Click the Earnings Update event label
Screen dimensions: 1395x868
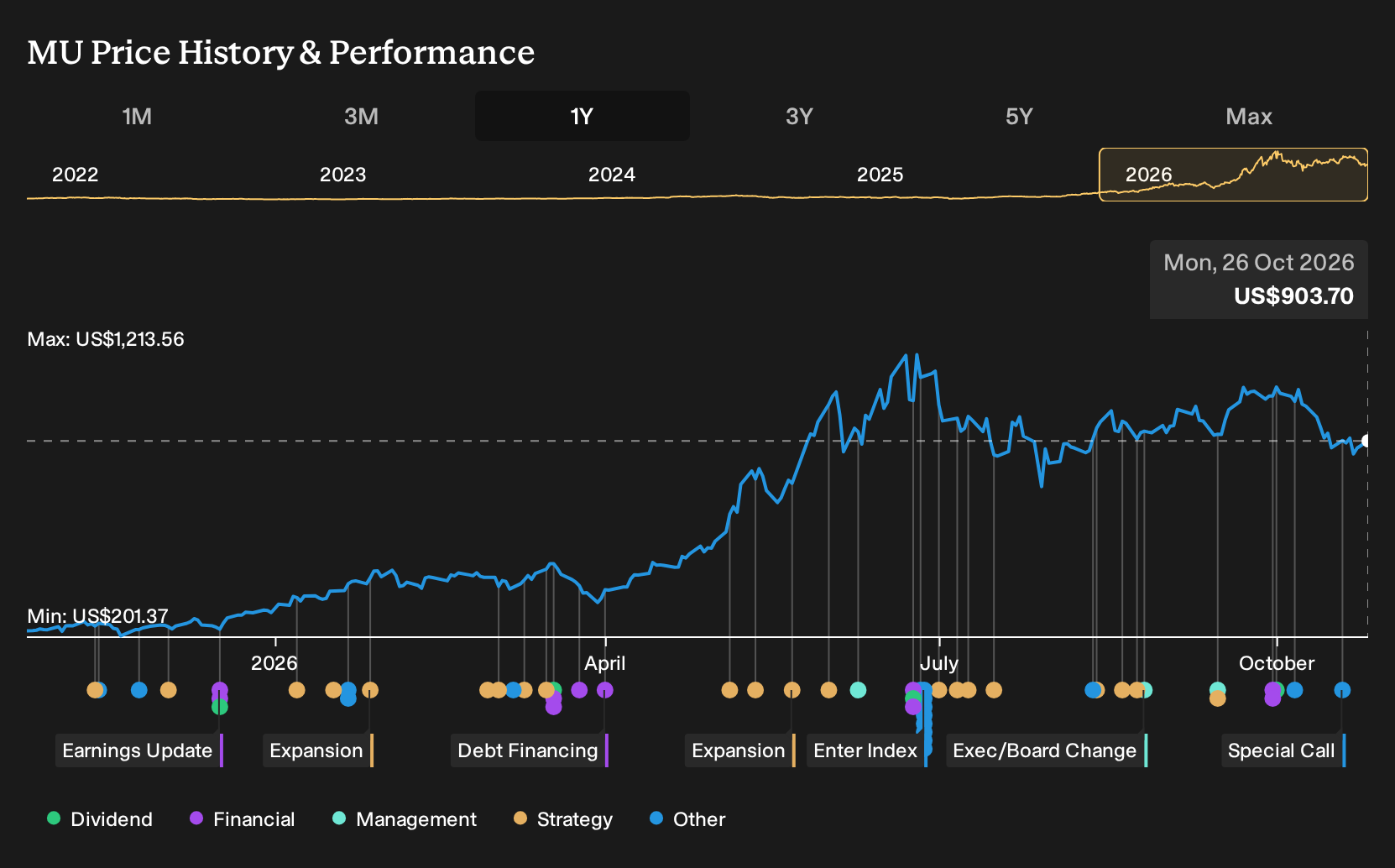click(x=138, y=750)
